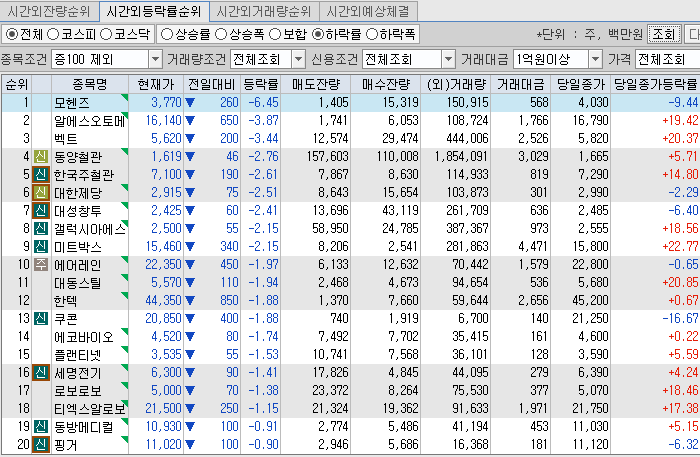This screenshot has width=700, height=457.
Task: Switch to the 시간외거래량순위 tab
Action: (x=264, y=11)
